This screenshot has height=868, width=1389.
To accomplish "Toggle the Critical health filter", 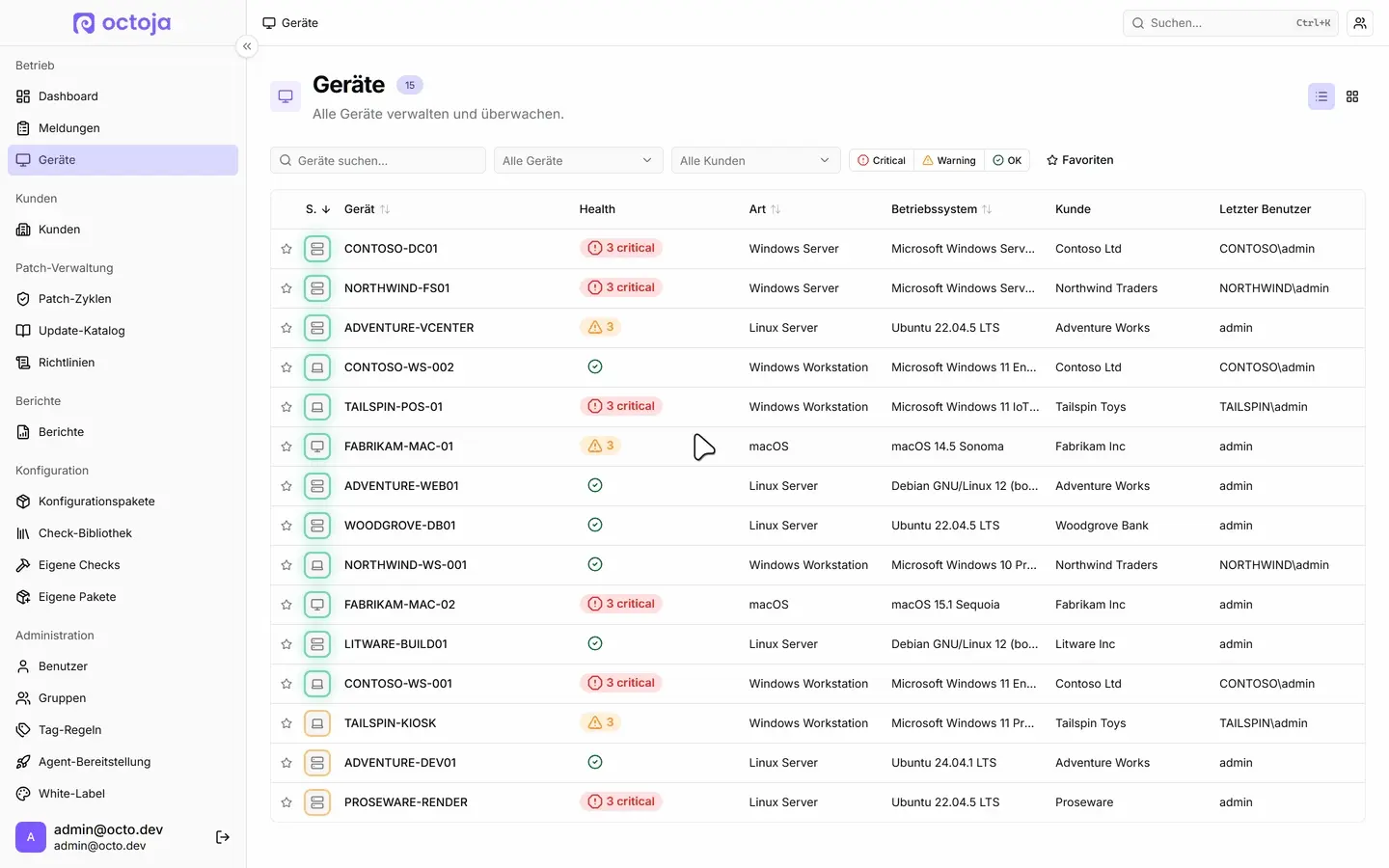I will tap(882, 160).
